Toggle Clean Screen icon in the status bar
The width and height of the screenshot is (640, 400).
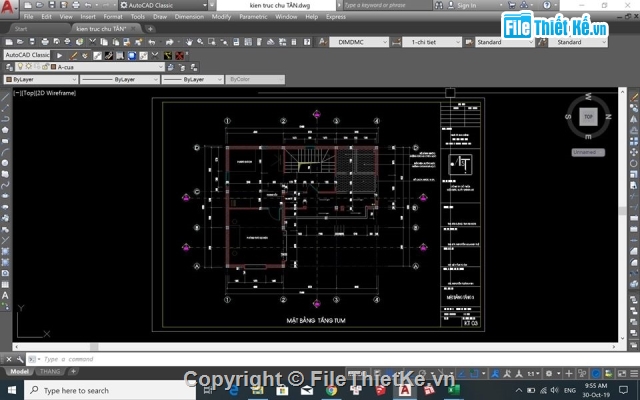(x=622, y=373)
